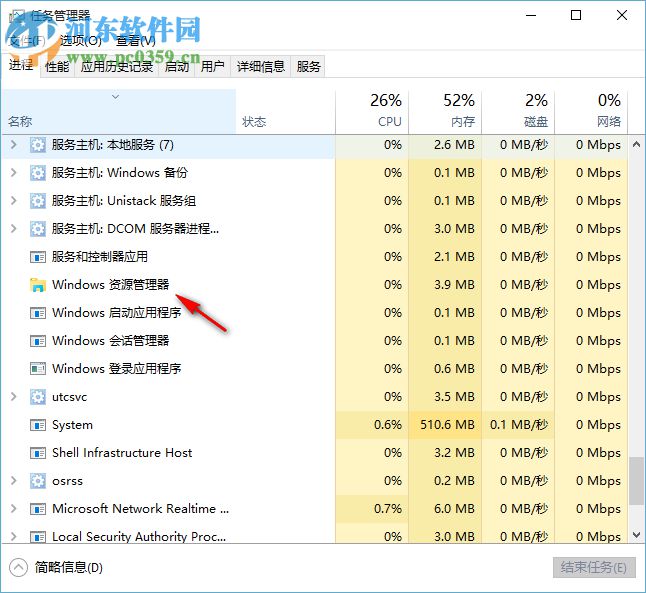Switch to the 应用历史记录 tab
Viewport: 646px width, 593px height.
tap(117, 67)
